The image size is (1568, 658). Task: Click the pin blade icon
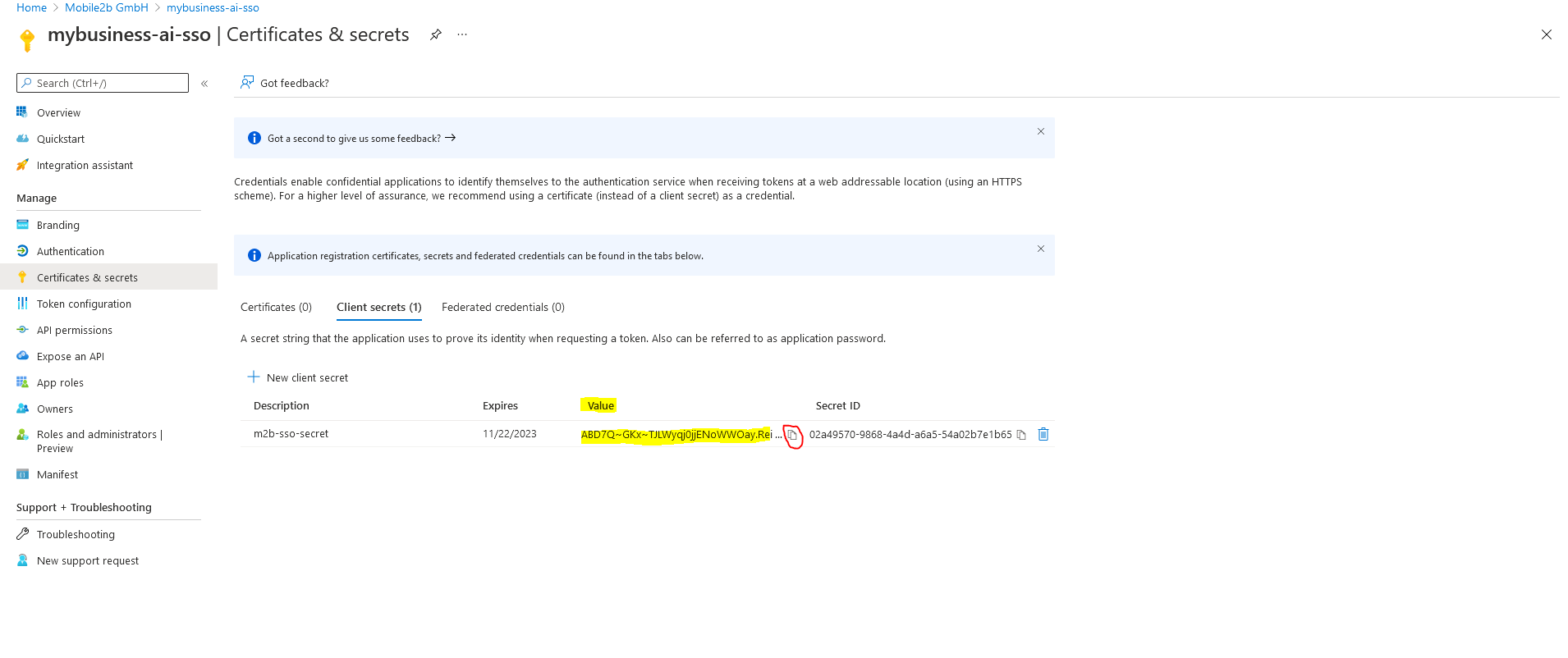coord(436,34)
